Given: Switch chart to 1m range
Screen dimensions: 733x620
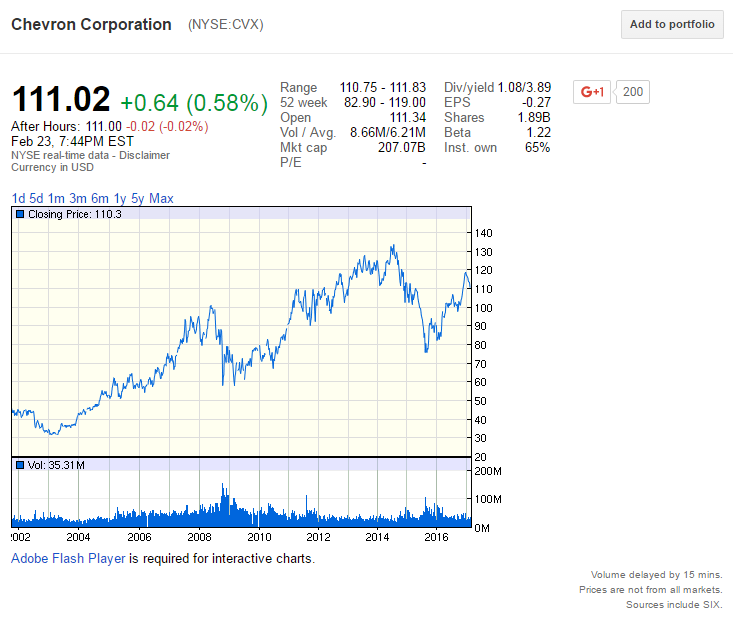Looking at the screenshot, I should (x=56, y=199).
